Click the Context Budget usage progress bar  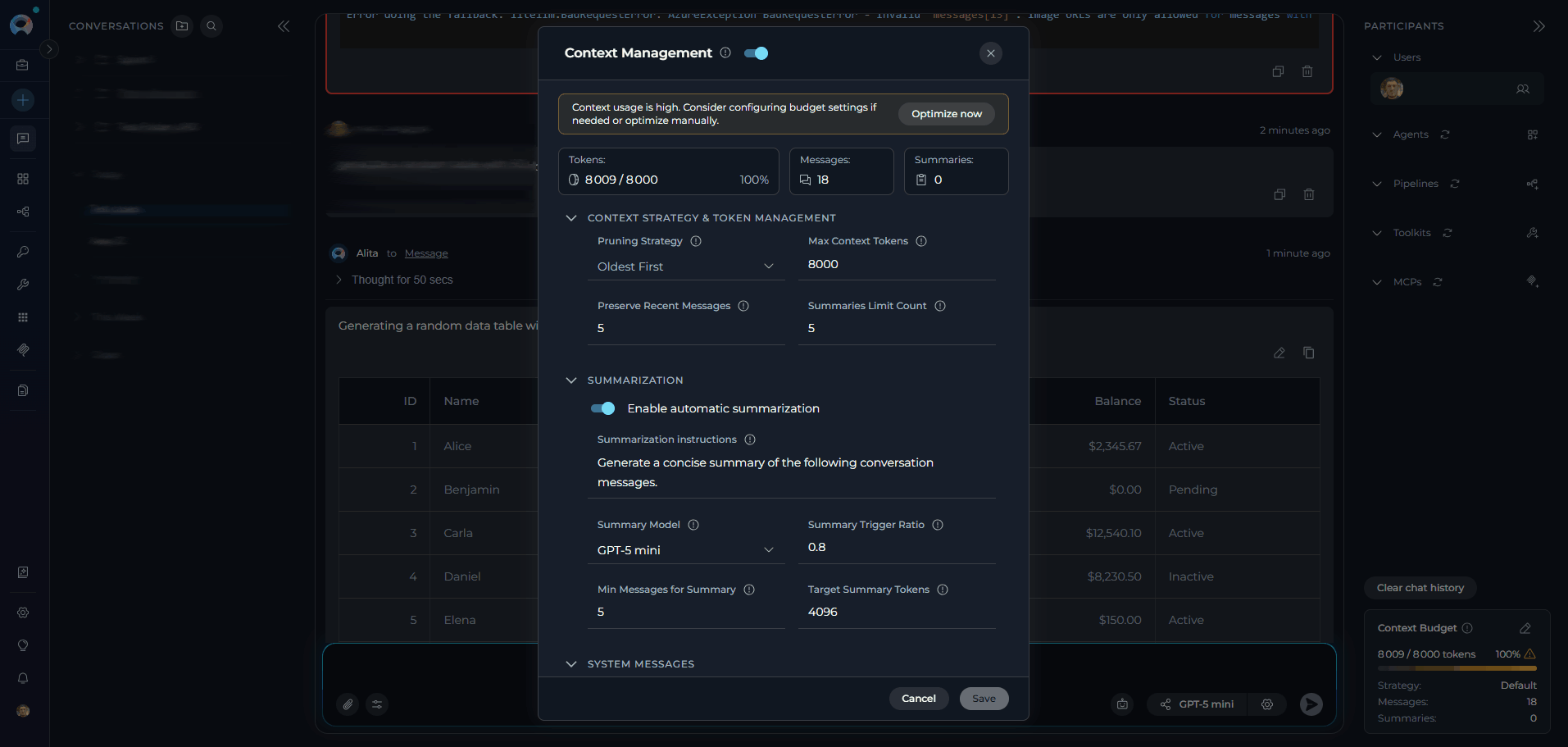coord(1457,668)
